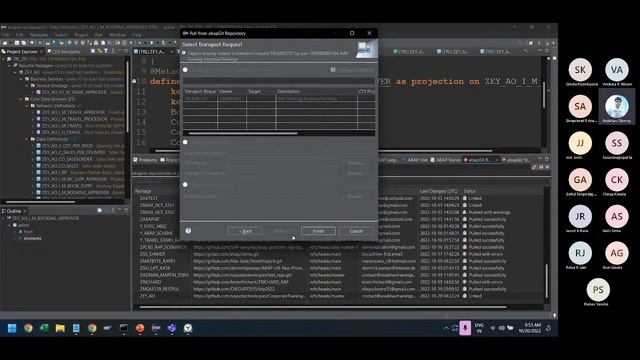This screenshot has width=640, height=360.
Task: Select ZEY_AO_I_M_BOOKING_APPROVER in Project Explorer
Action: coord(75,192)
